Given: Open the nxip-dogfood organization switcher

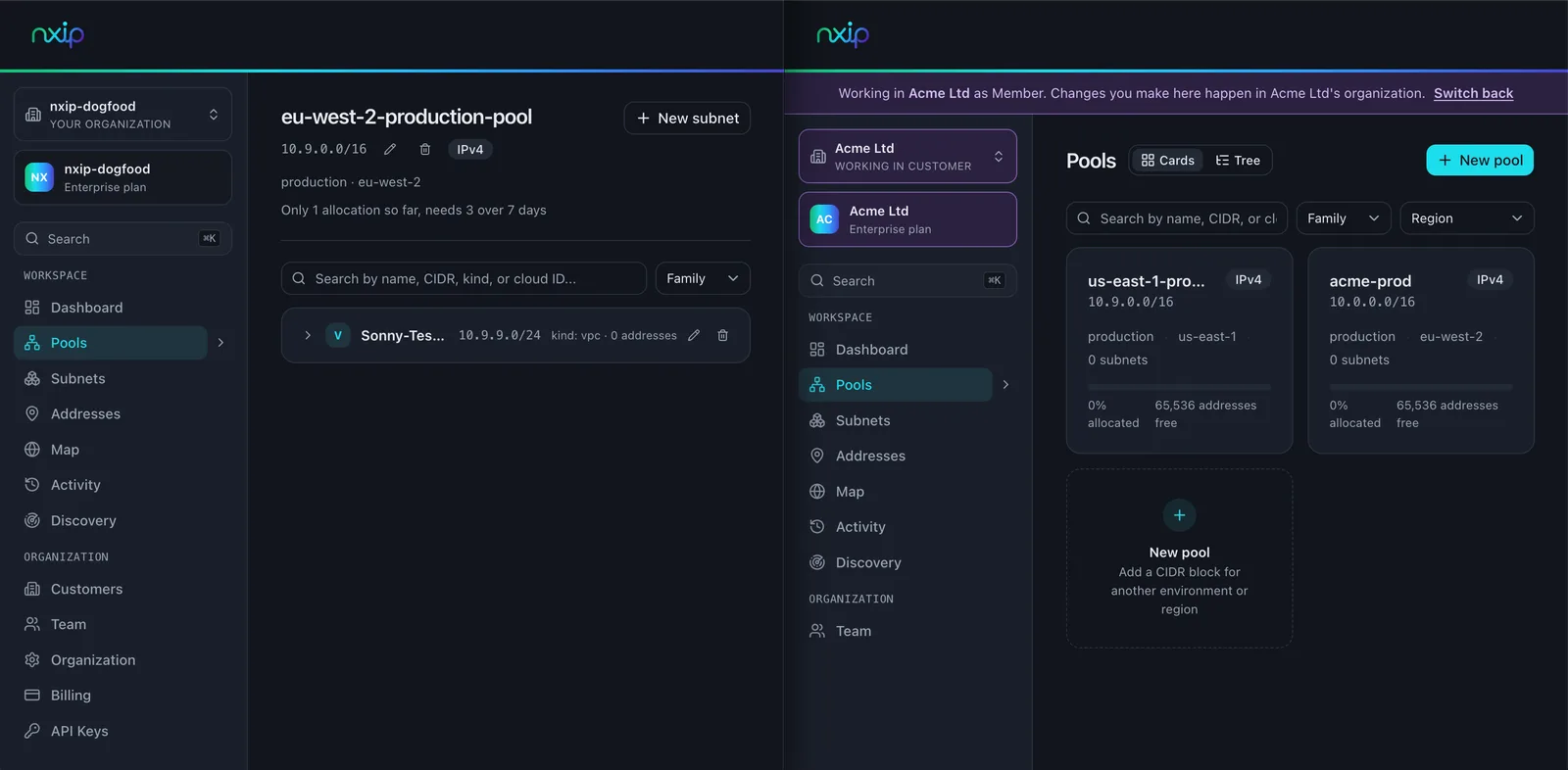Looking at the screenshot, I should pos(122,115).
